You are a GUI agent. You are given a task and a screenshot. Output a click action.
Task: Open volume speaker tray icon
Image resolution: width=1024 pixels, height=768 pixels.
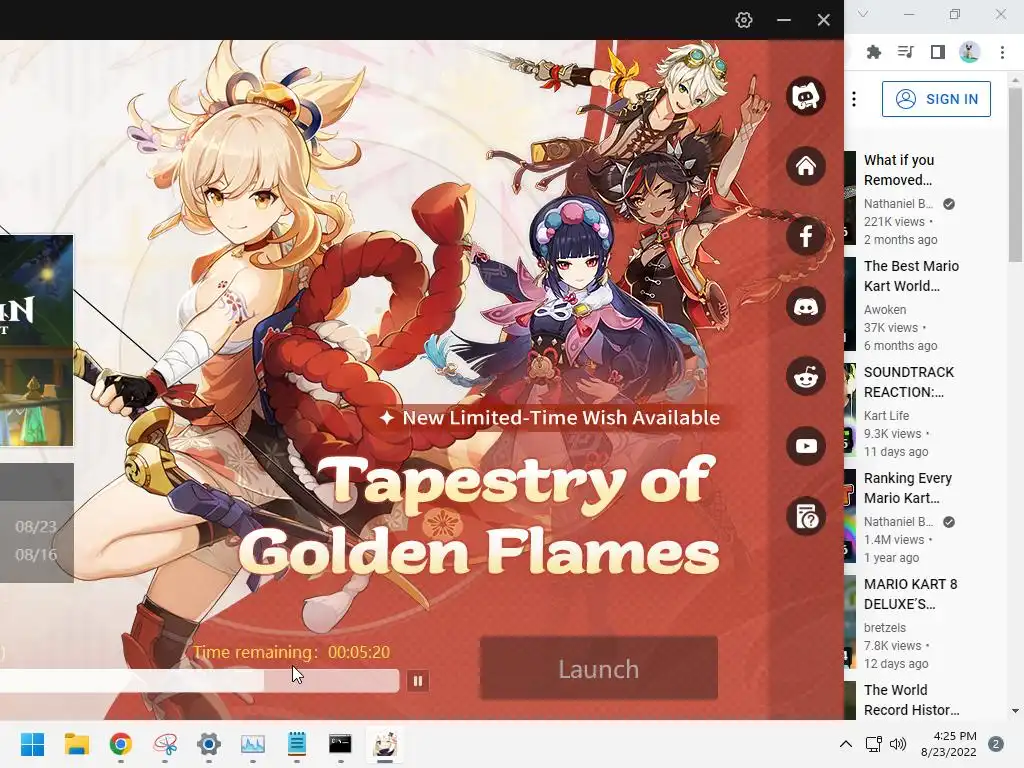point(899,744)
